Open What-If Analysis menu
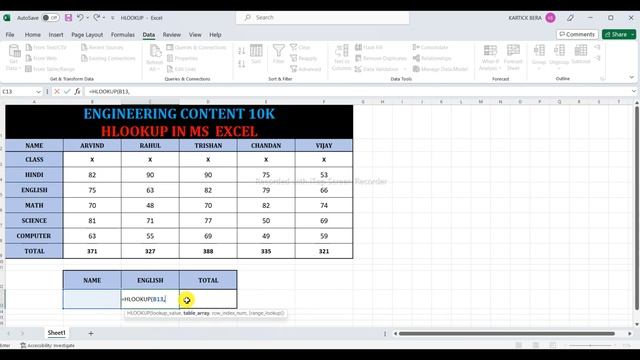 (x=490, y=57)
